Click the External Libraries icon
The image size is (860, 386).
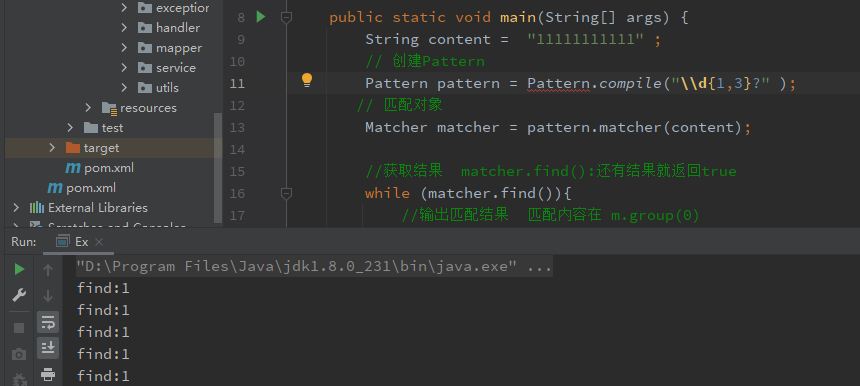(x=37, y=207)
